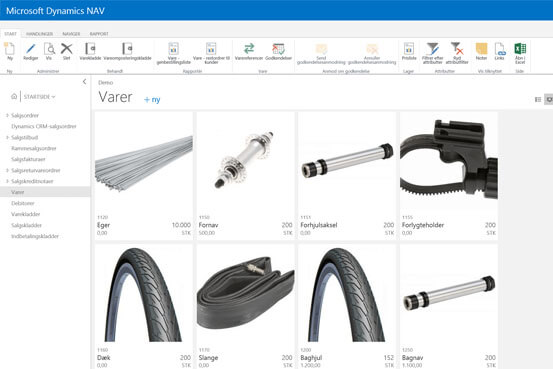Image resolution: width=553 pixels, height=369 pixels.
Task: Select the Fornav product tile
Action: pyautogui.click(x=245, y=176)
